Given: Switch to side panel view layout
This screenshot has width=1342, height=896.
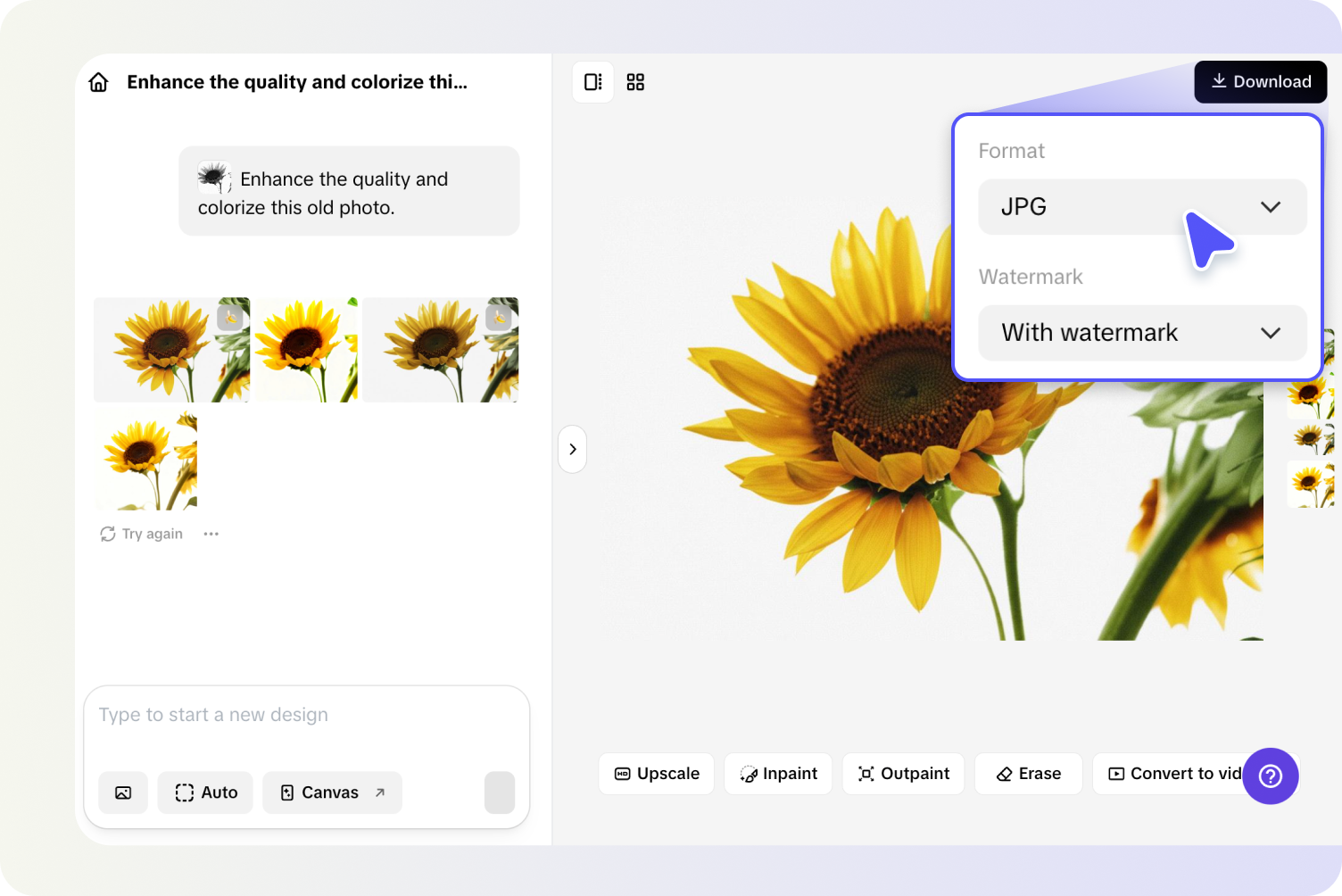Looking at the screenshot, I should point(592,82).
